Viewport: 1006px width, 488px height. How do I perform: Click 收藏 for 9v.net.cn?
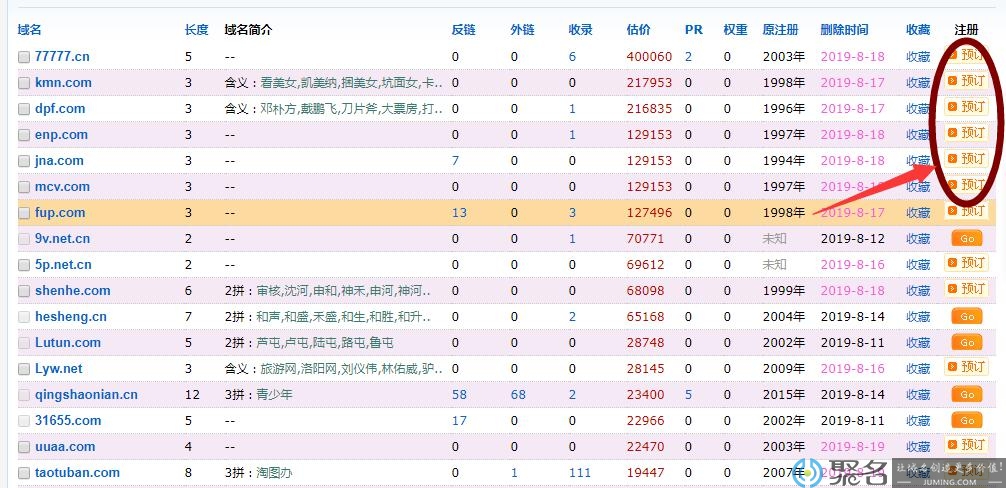918,239
